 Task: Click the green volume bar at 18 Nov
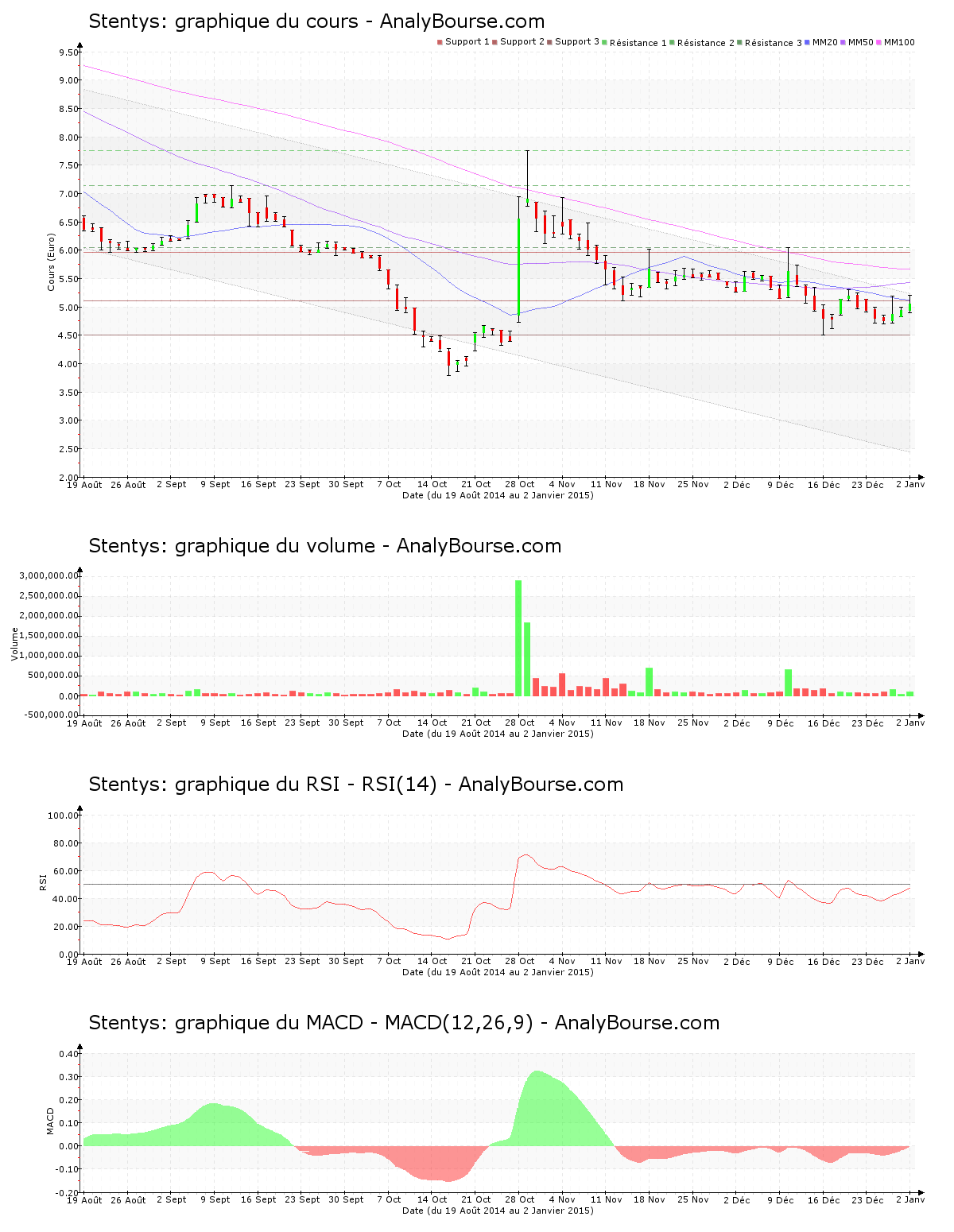pyautogui.click(x=649, y=682)
